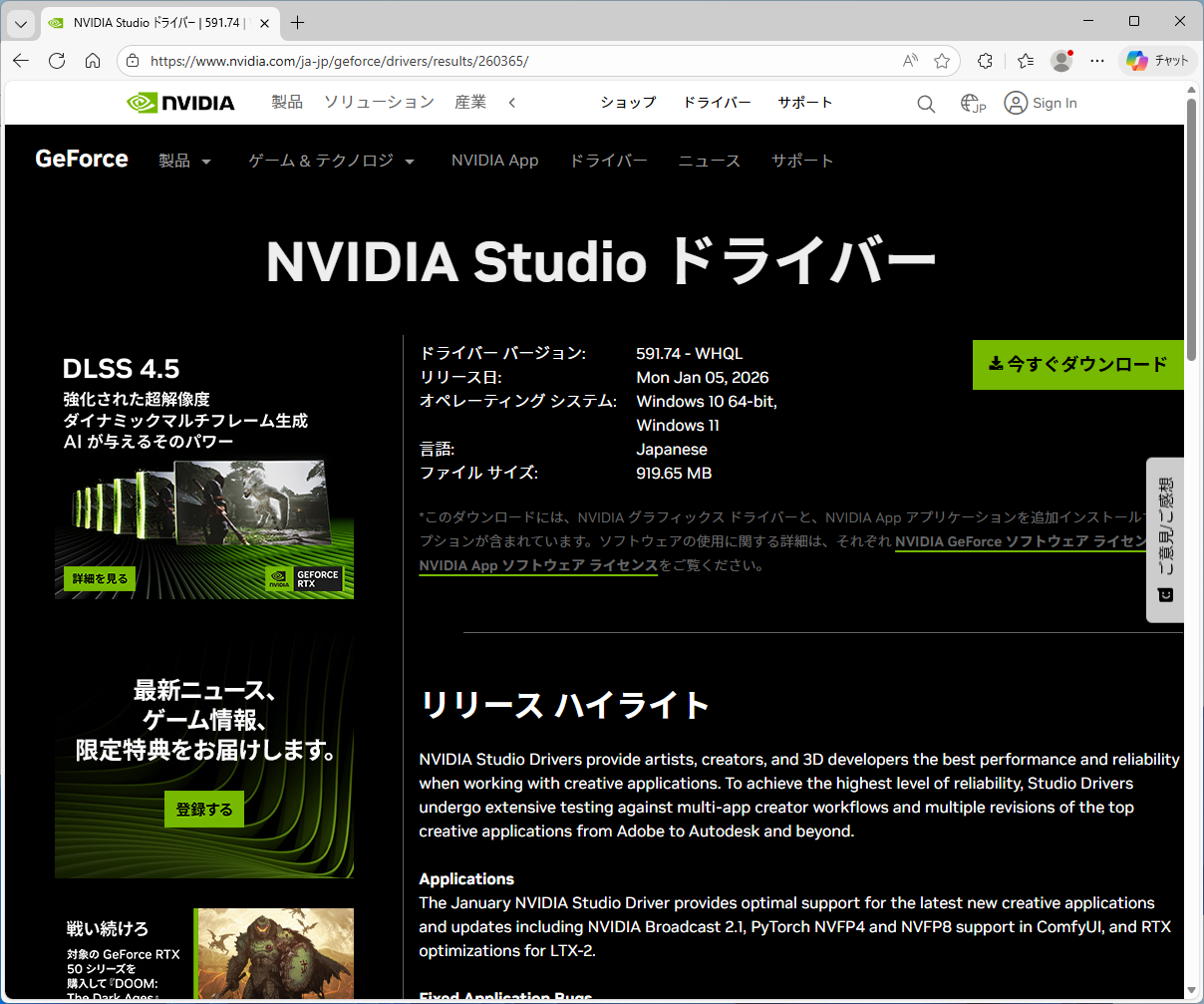Open the tab list dropdown arrow
Image resolution: width=1204 pixels, height=1004 pixels.
click(21, 23)
